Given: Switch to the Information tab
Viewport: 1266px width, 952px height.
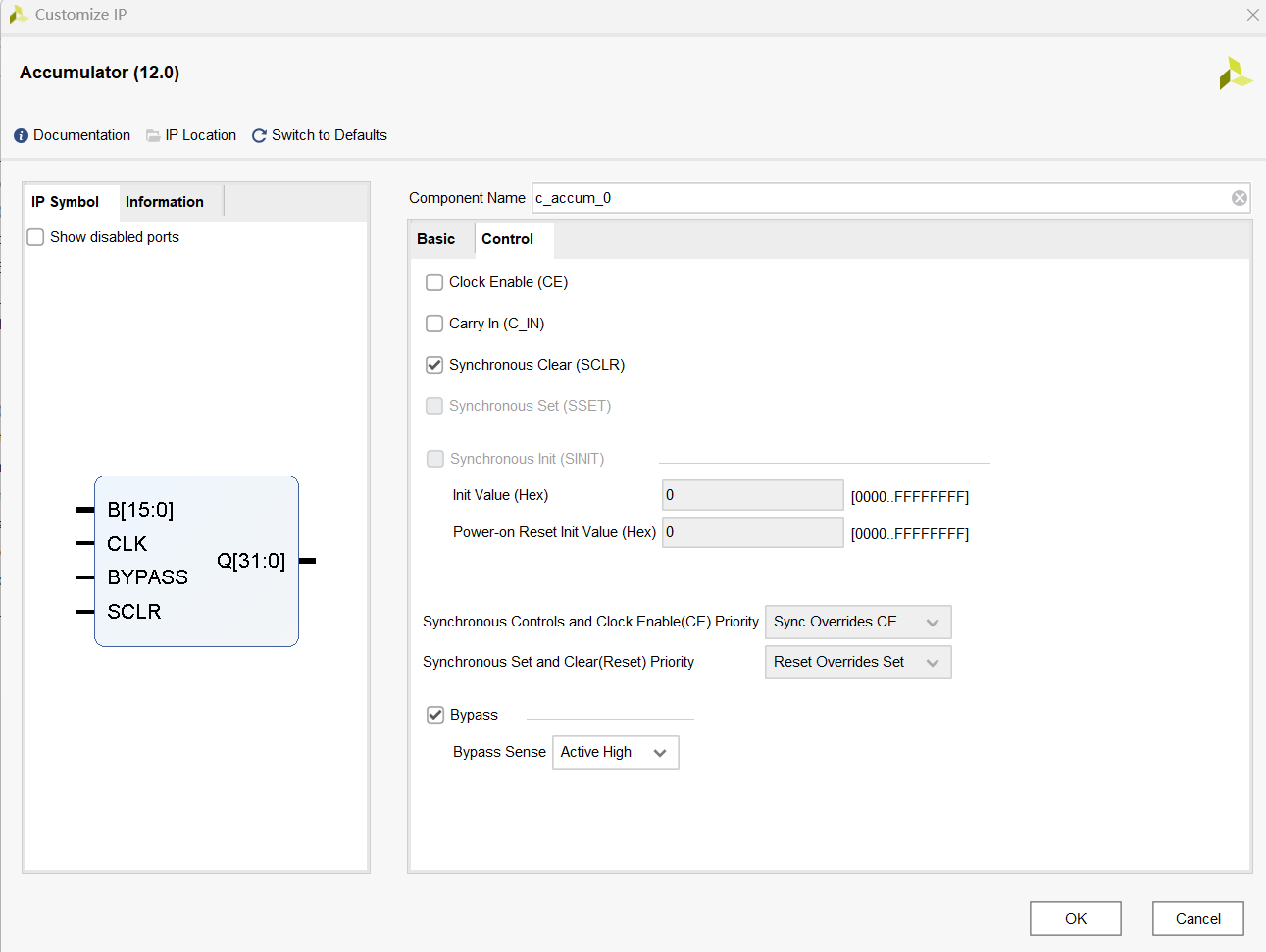Looking at the screenshot, I should point(164,201).
